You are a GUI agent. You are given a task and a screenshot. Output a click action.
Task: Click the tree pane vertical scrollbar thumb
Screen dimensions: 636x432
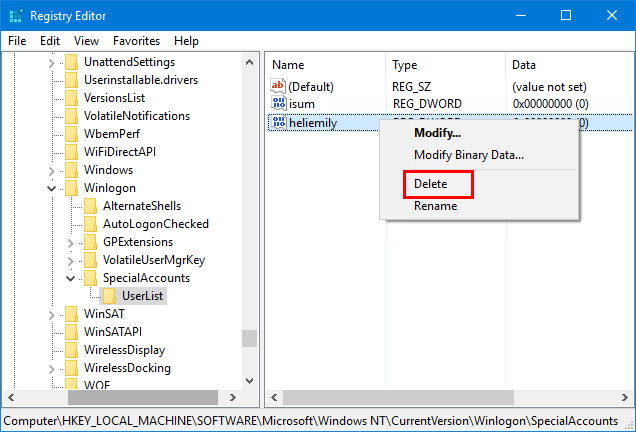250,337
